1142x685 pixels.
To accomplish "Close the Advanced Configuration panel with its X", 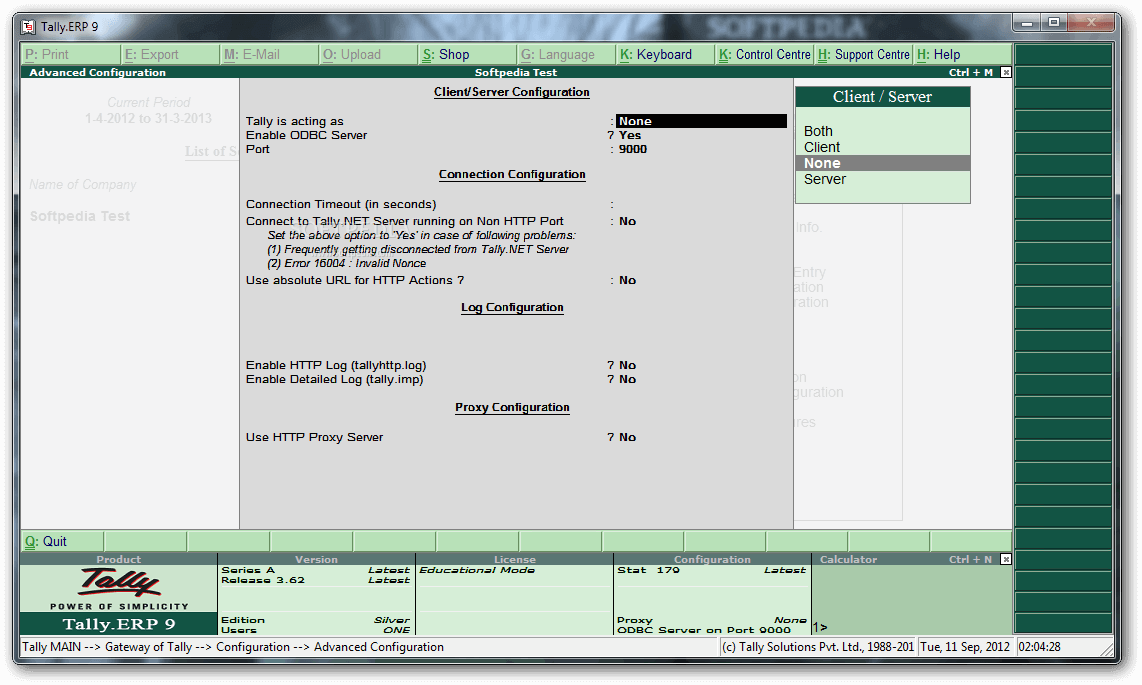I will coord(1006,72).
